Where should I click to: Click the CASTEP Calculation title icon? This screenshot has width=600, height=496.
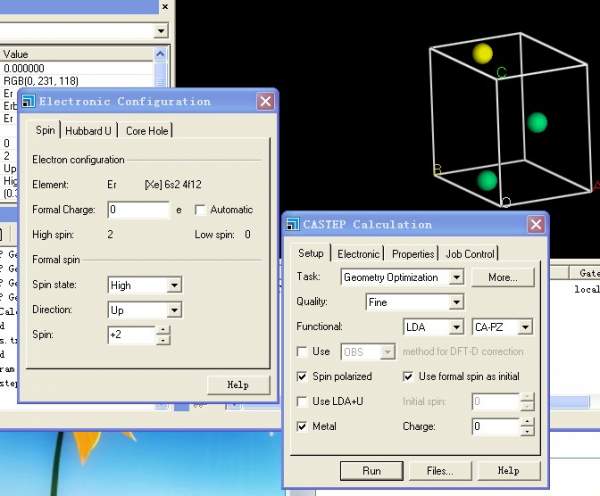[x=293, y=224]
